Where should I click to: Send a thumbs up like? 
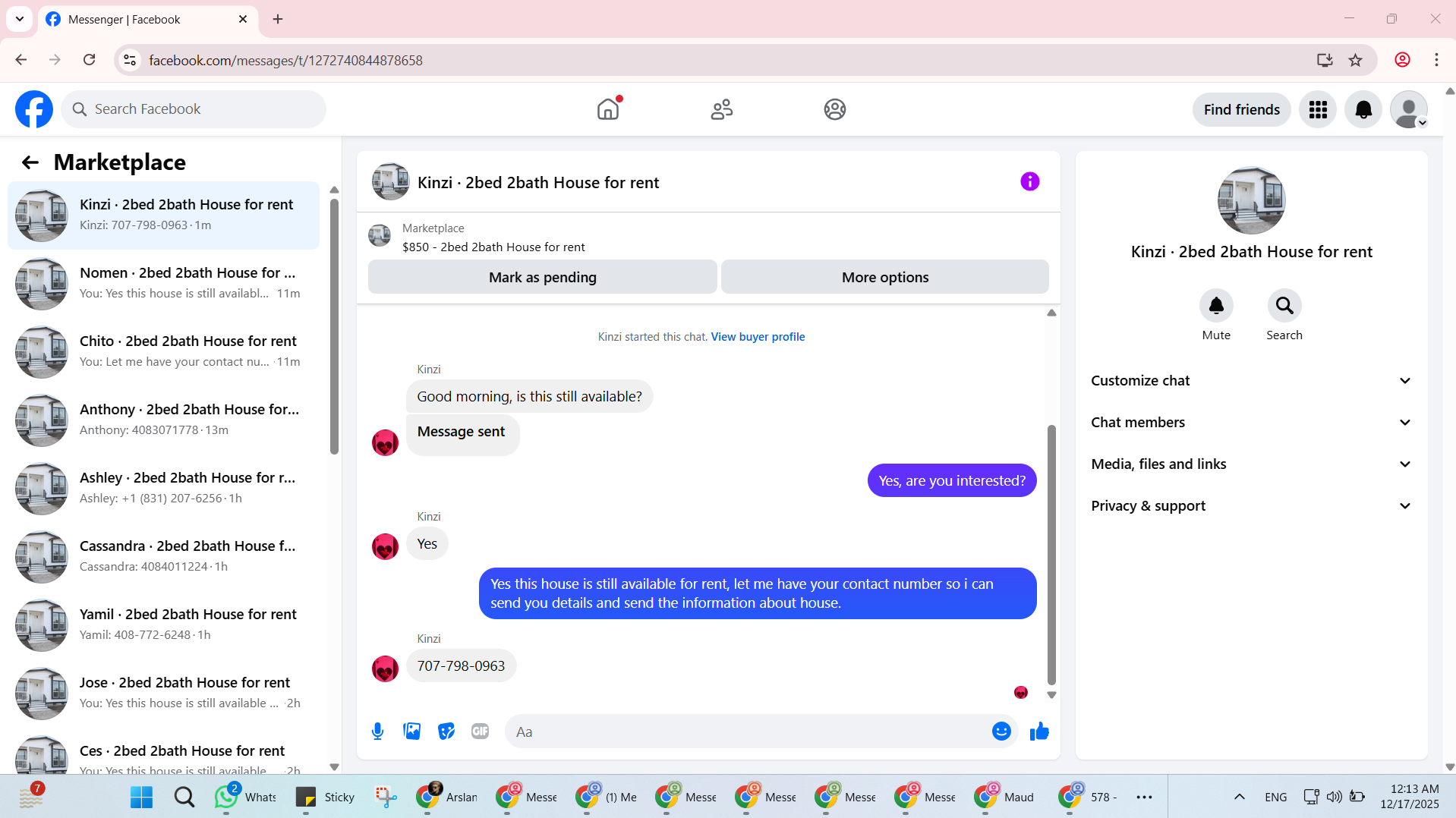[1039, 731]
